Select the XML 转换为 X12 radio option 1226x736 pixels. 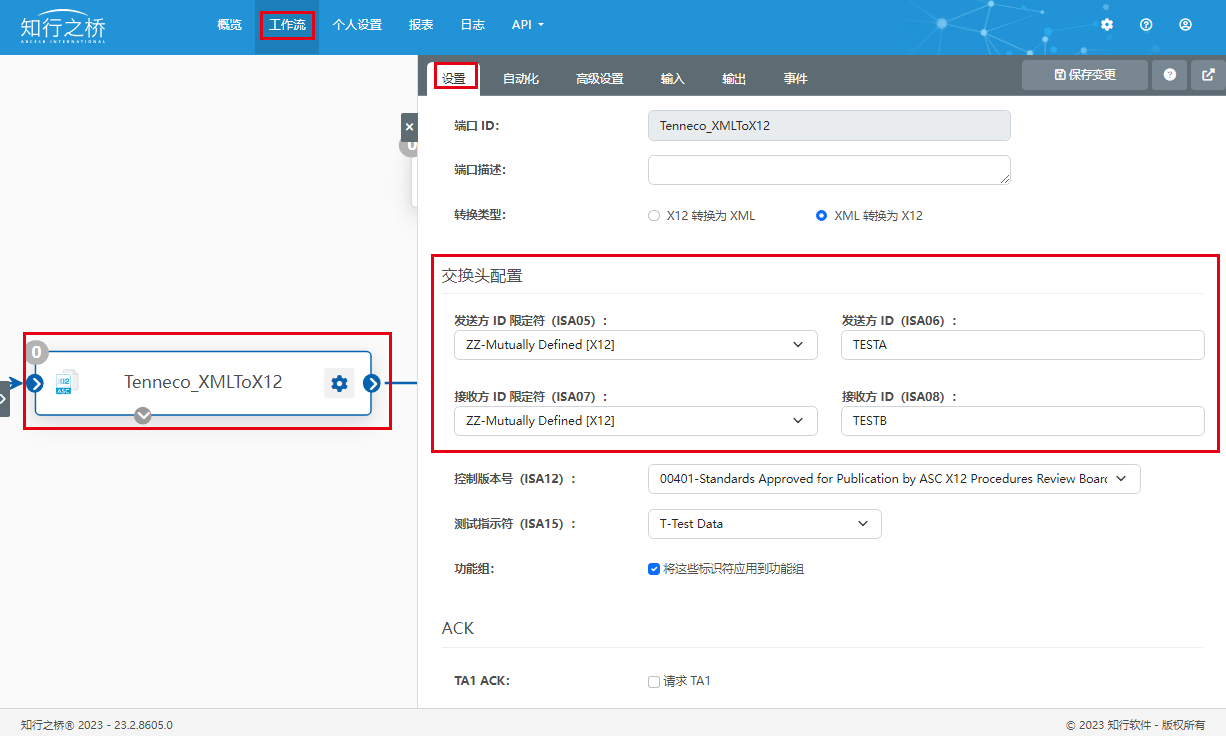[x=822, y=215]
